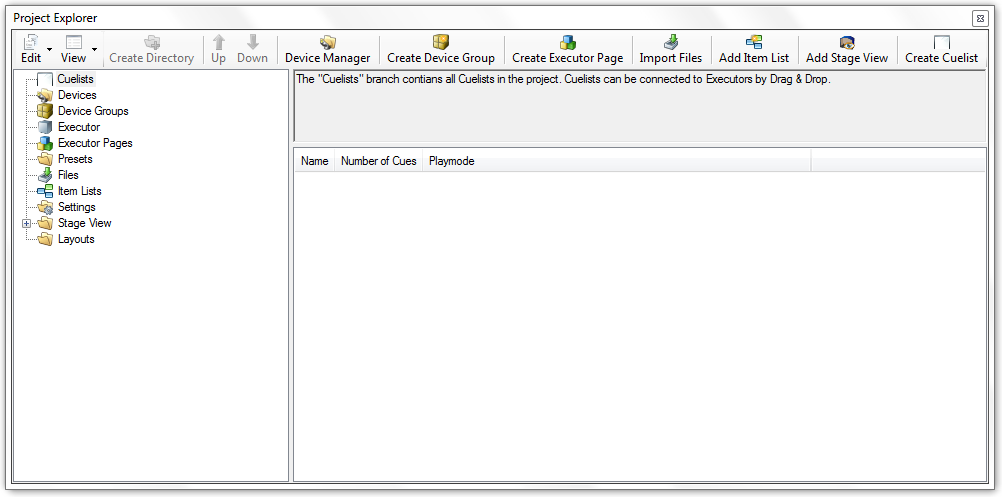
Task: Select Device Groups in the tree
Action: tap(92, 111)
